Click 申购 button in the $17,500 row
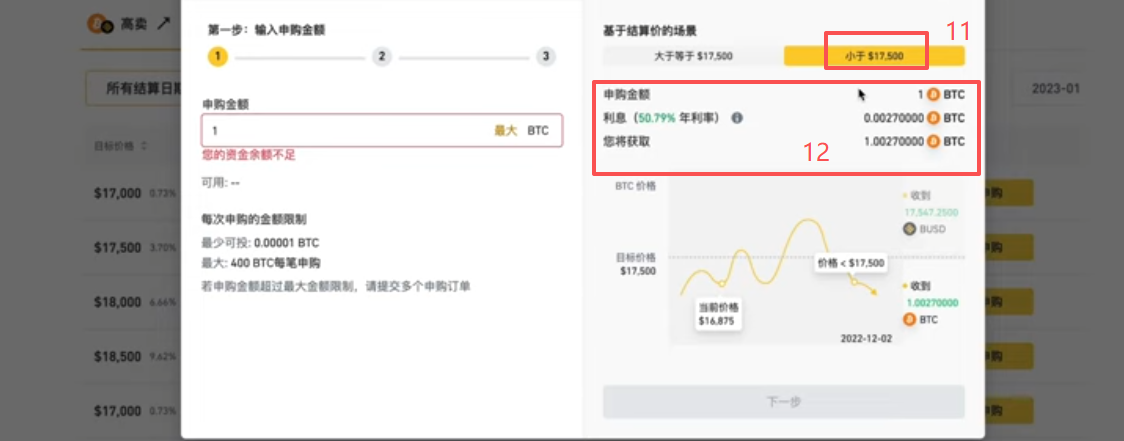 point(1009,247)
